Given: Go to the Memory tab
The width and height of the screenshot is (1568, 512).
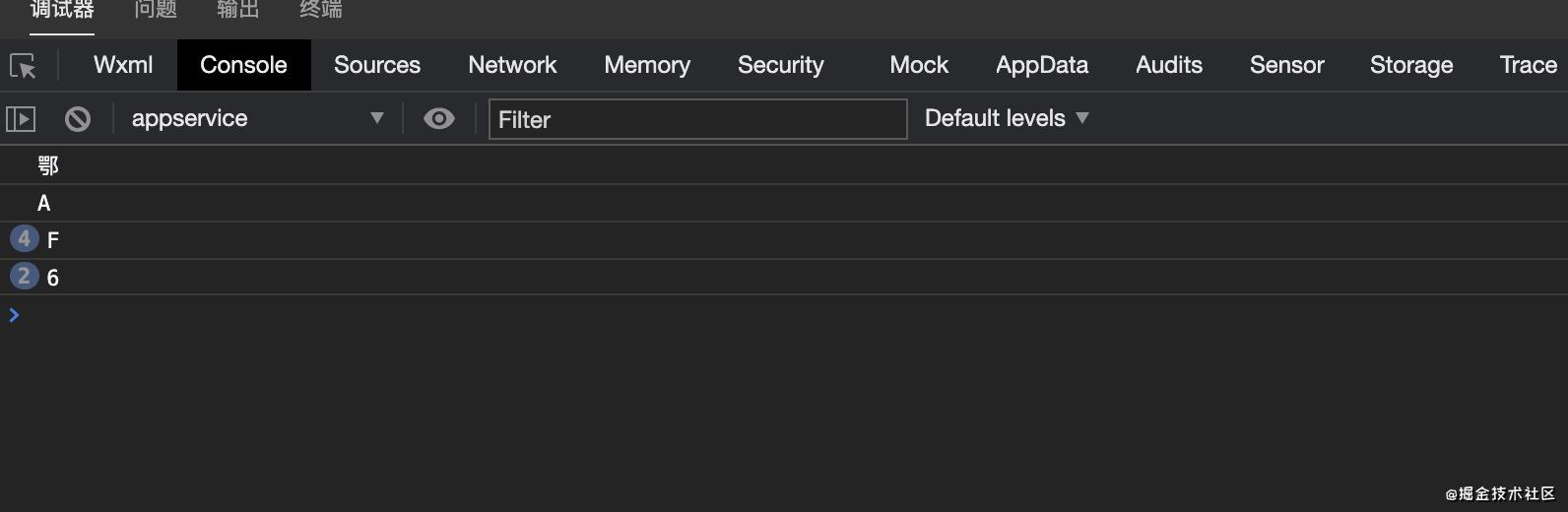Looking at the screenshot, I should point(647,65).
